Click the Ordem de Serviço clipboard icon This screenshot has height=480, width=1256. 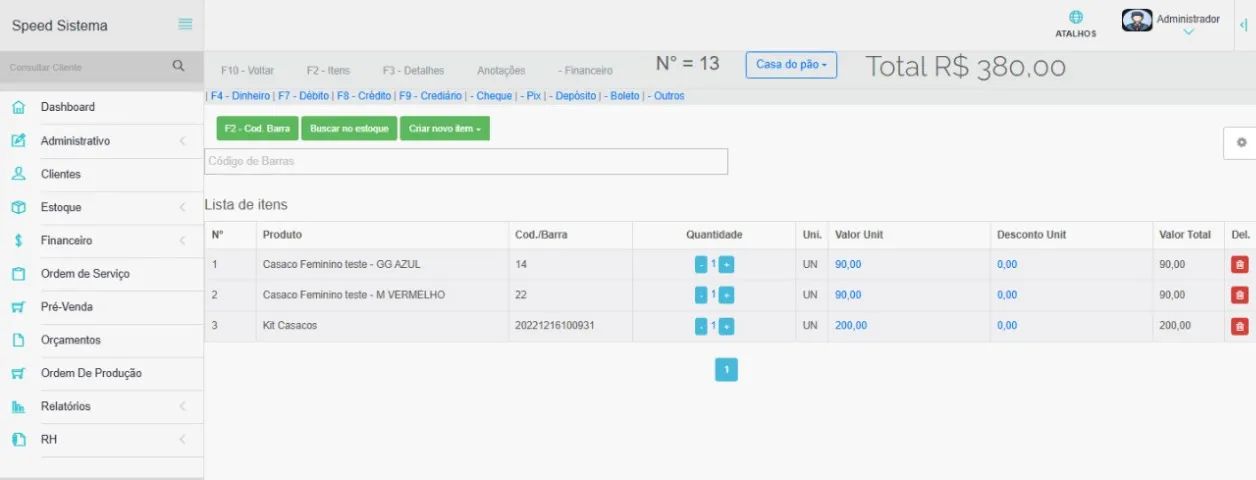[x=18, y=274]
